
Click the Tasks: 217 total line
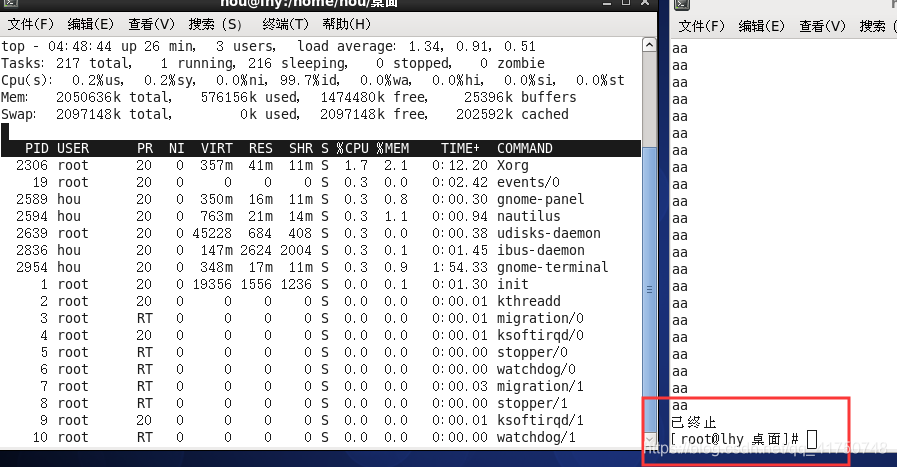(273, 63)
